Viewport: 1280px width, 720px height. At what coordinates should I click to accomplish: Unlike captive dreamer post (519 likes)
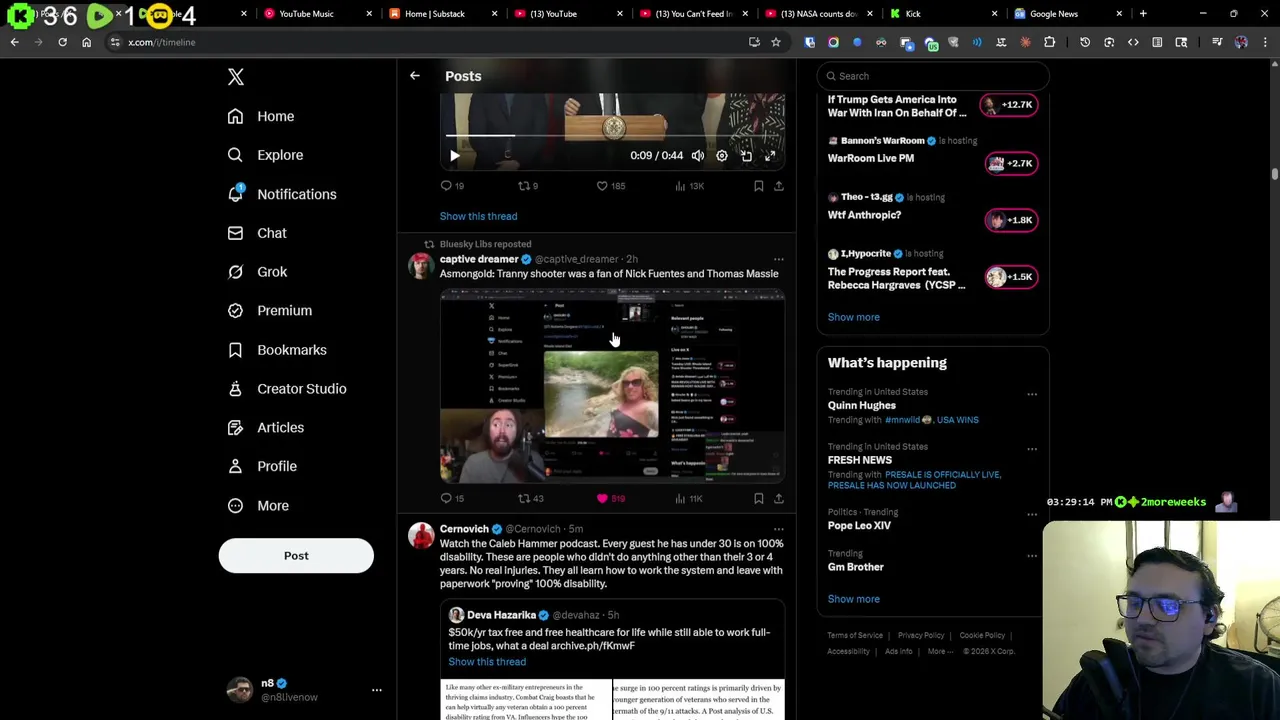point(611,498)
